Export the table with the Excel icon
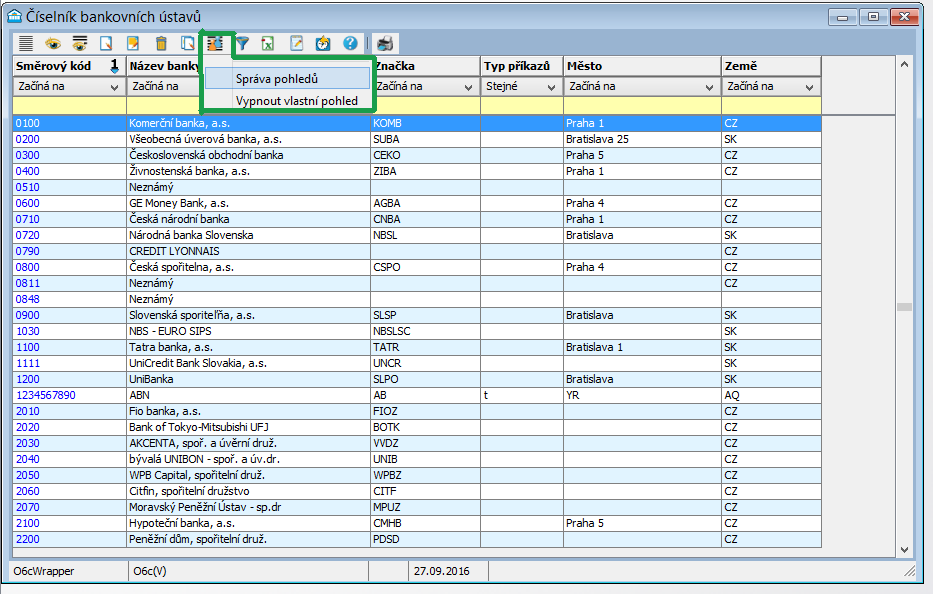Viewport: 933px width, 594px height. 269,43
